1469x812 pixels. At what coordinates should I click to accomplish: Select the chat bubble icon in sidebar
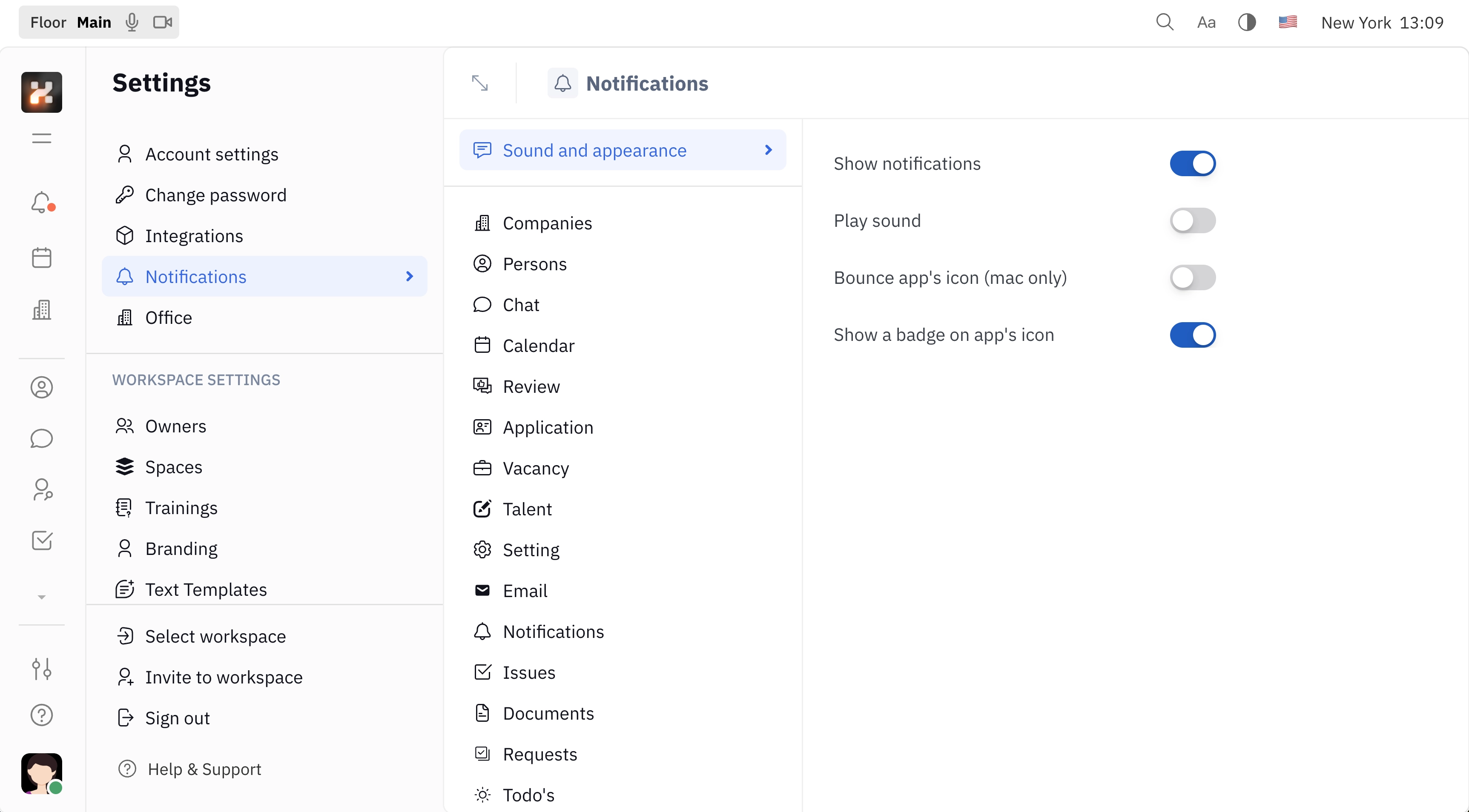(42, 438)
